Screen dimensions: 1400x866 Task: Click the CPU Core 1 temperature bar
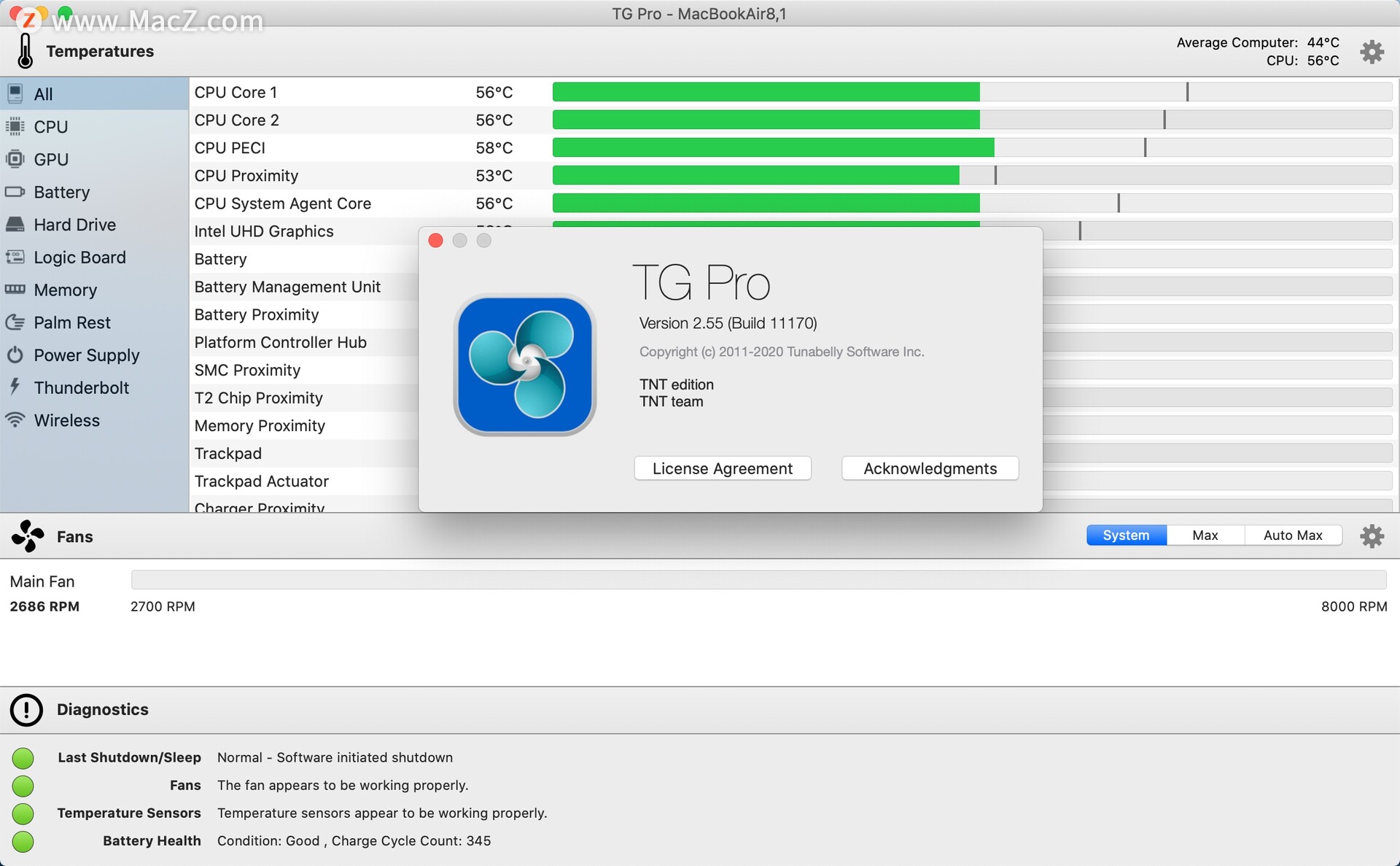[972, 92]
